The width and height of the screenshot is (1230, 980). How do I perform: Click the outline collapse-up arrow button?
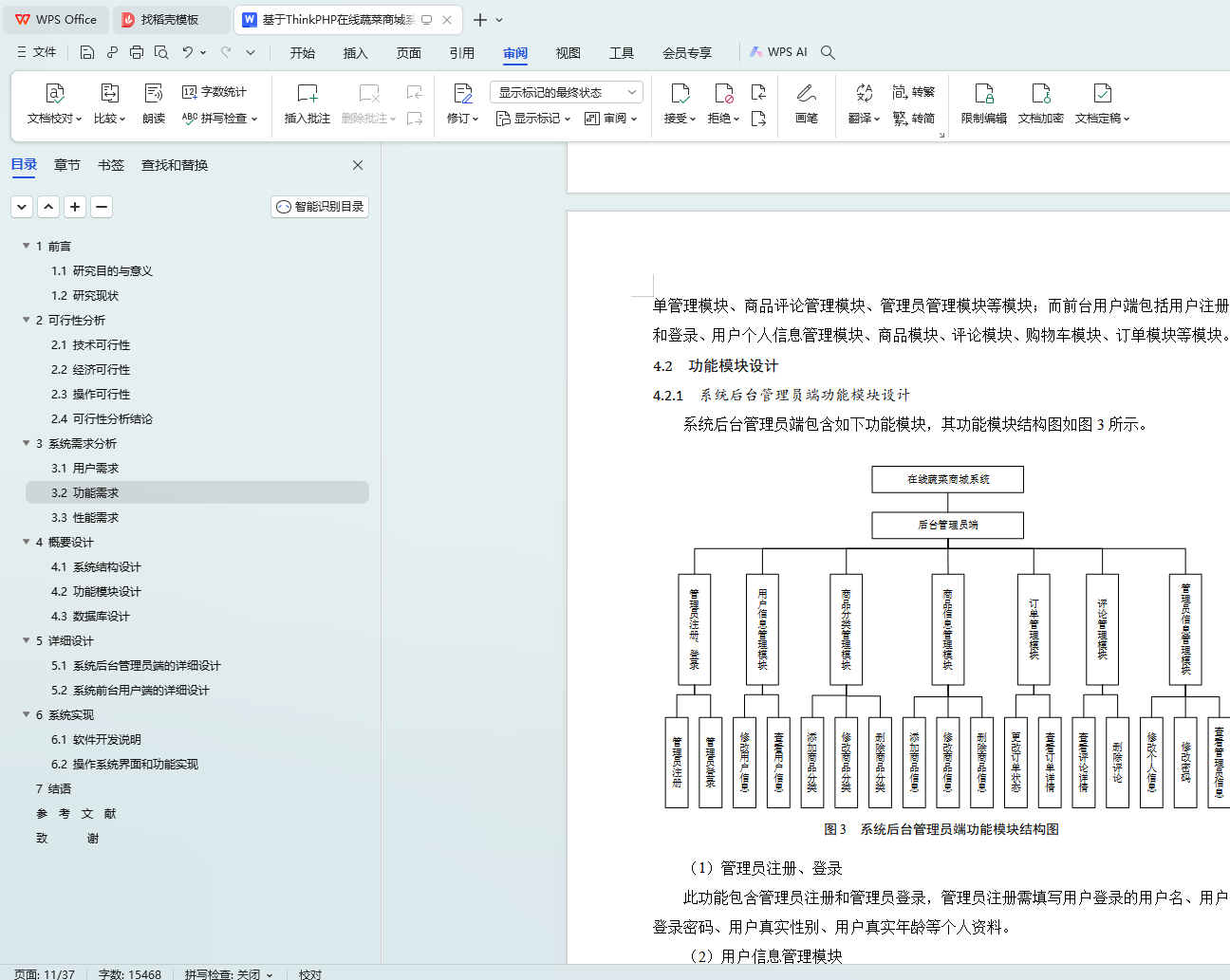pos(48,207)
